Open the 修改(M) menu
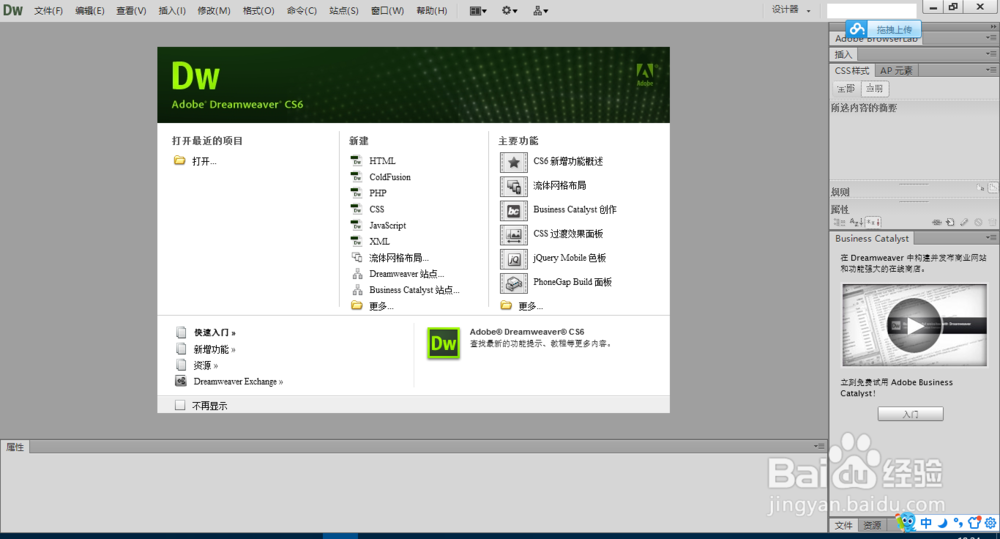Screen dimensions: 1000x539 coord(214,11)
